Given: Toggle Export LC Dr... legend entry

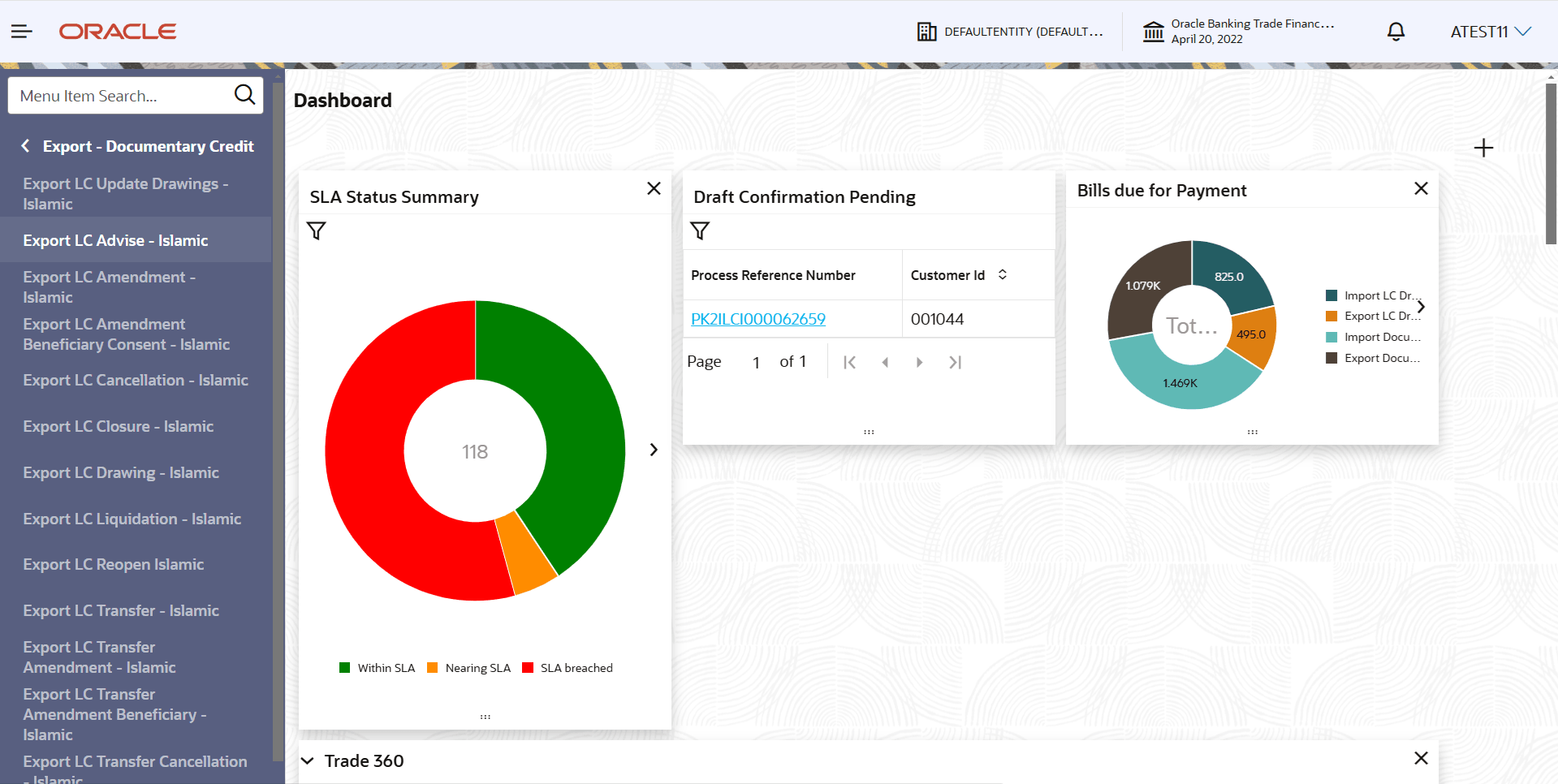Looking at the screenshot, I should 1372,316.
